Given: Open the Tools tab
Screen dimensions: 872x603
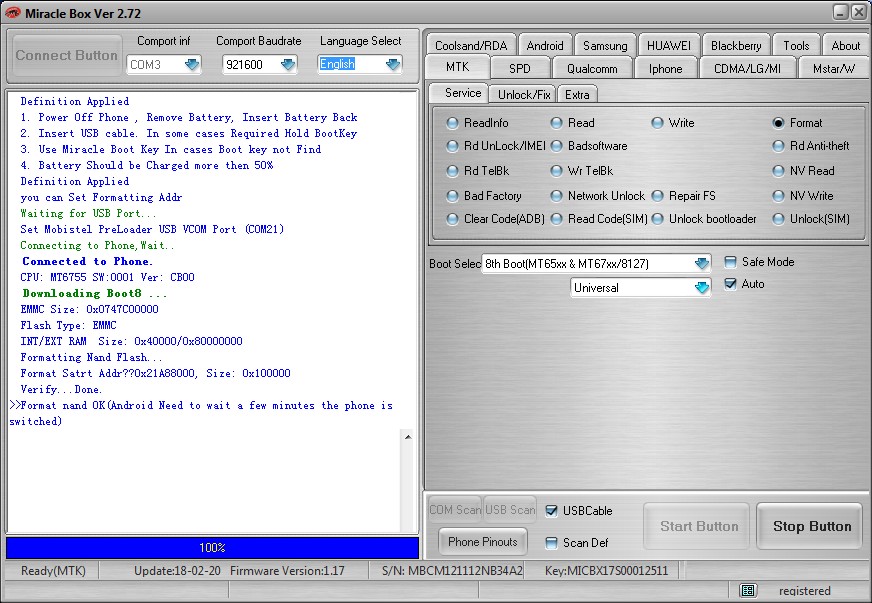Looking at the screenshot, I should (796, 45).
